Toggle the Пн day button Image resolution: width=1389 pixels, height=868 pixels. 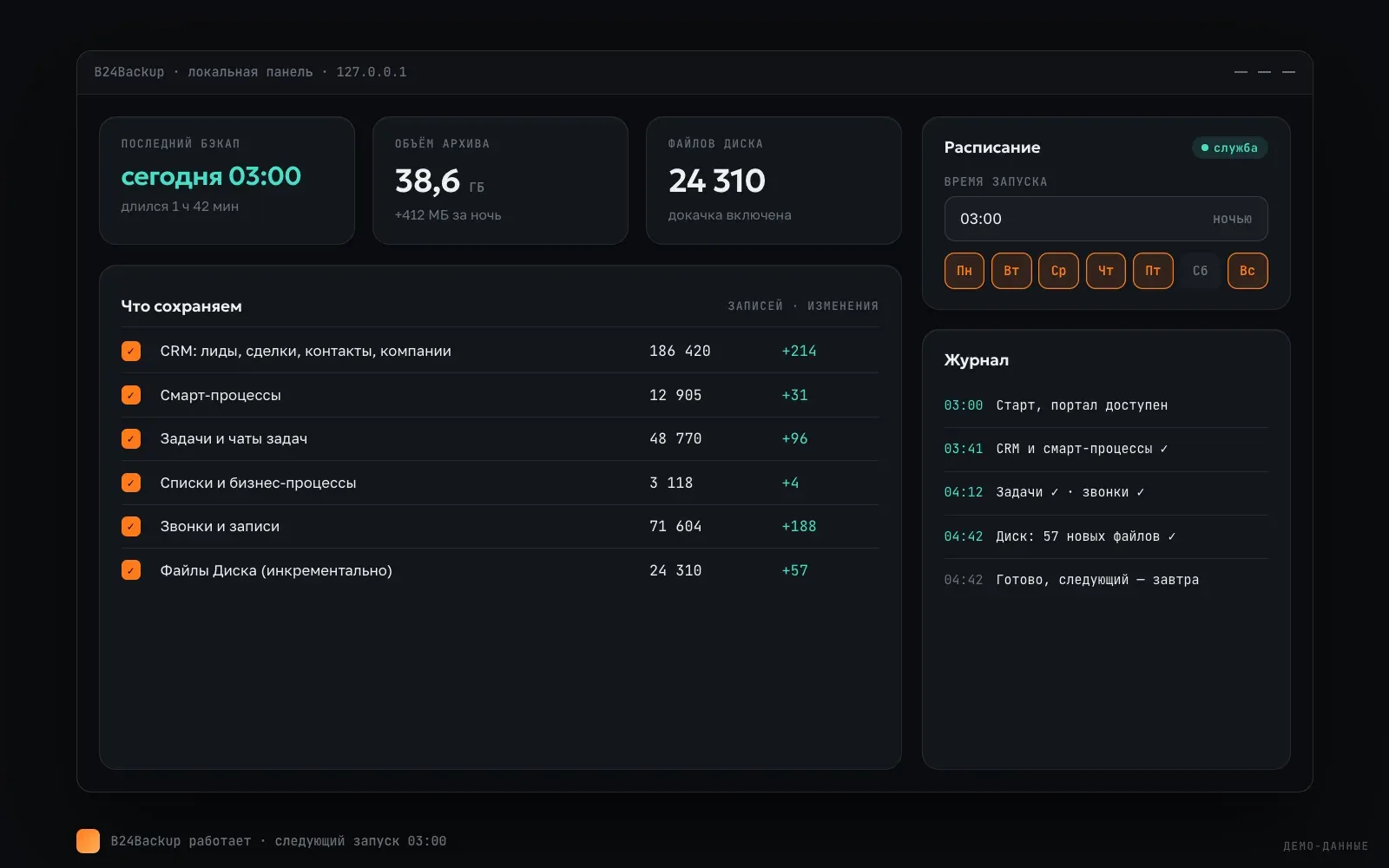coord(964,271)
